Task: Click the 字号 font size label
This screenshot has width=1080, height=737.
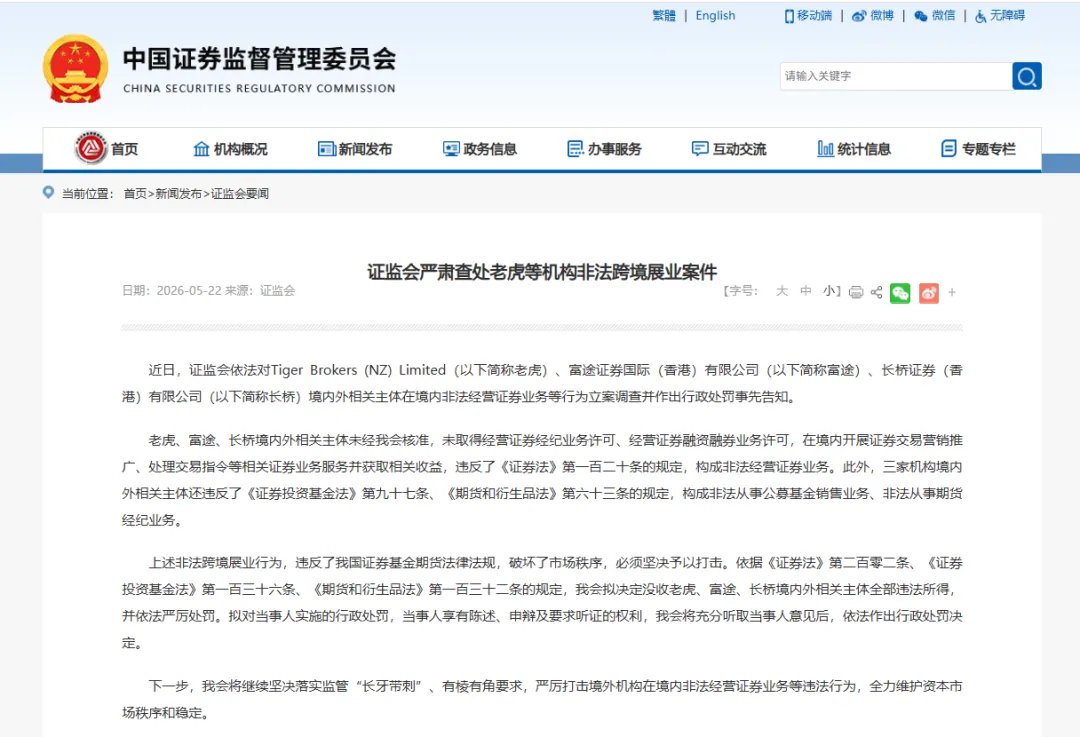Action: [x=740, y=291]
